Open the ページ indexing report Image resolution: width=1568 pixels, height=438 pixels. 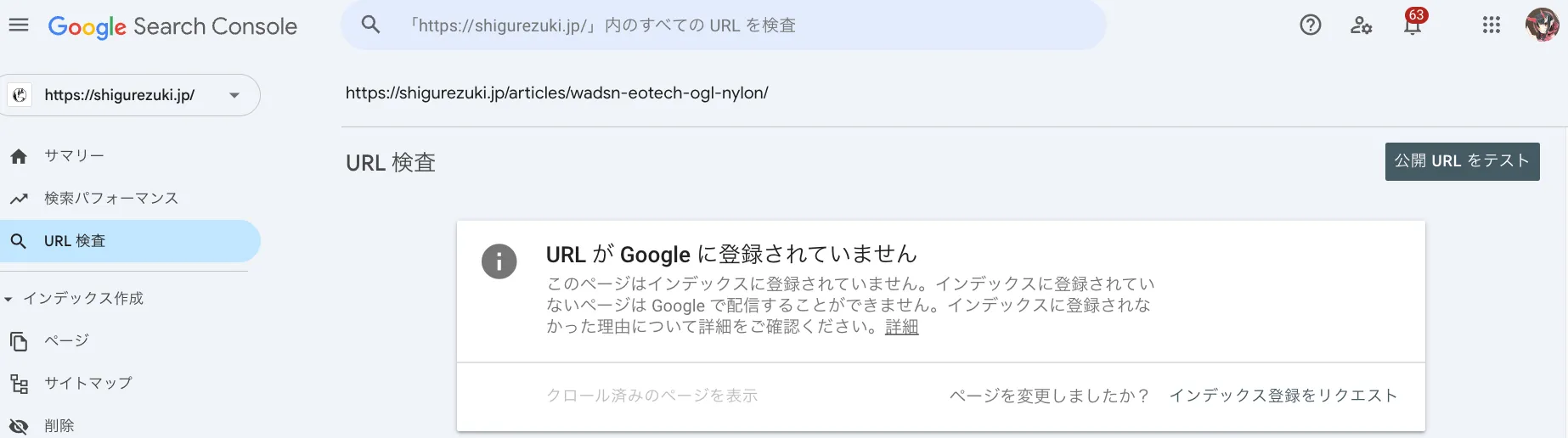(66, 340)
